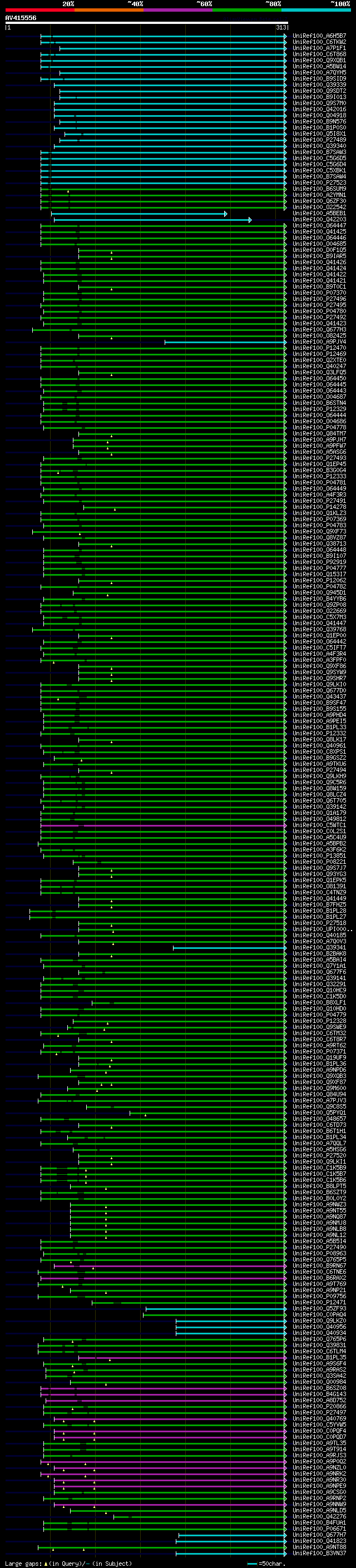Select label UniRef100_C5YVW5
356x1568 pixels.
coord(319,1424)
